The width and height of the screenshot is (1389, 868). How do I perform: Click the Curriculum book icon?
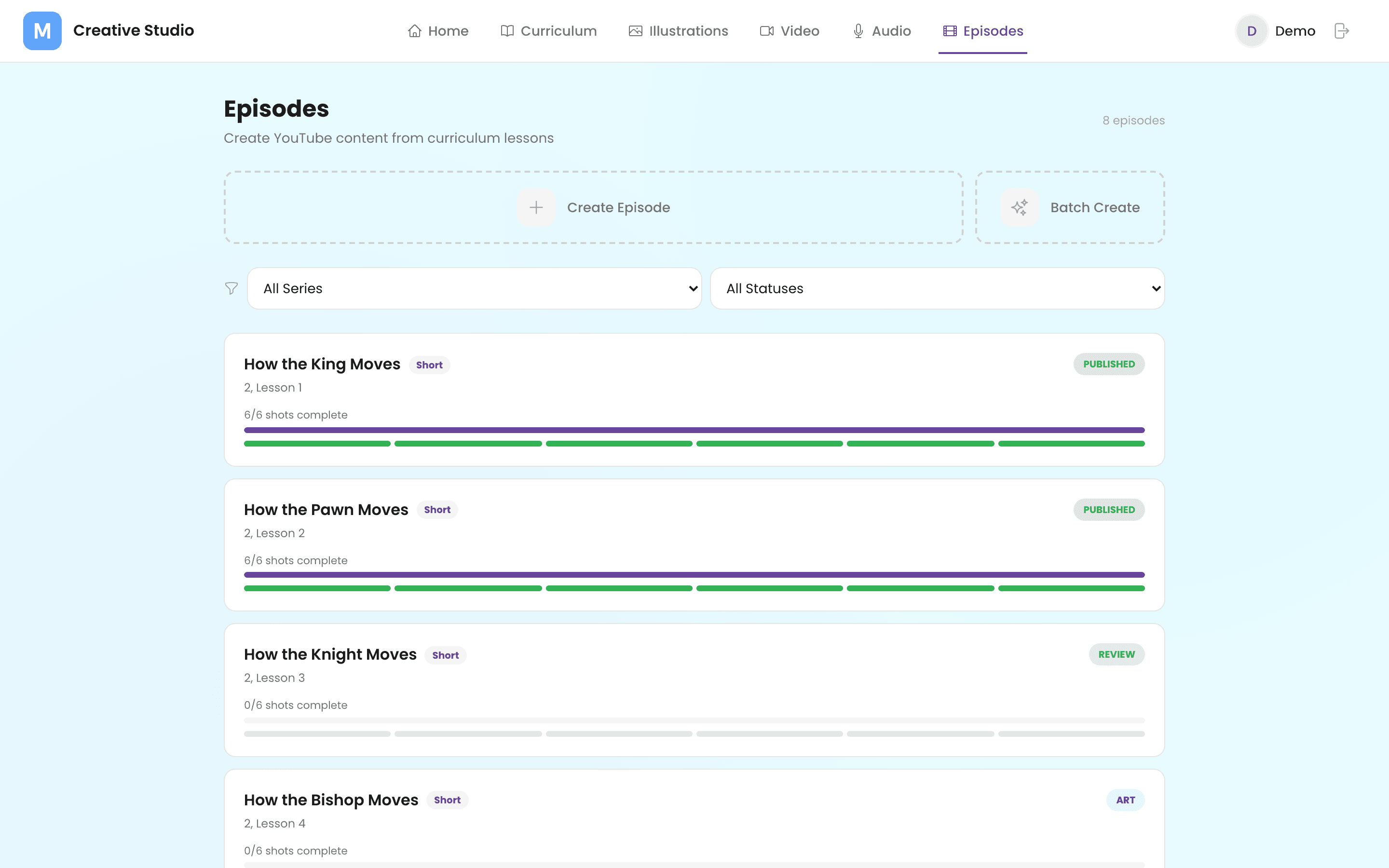coord(507,31)
